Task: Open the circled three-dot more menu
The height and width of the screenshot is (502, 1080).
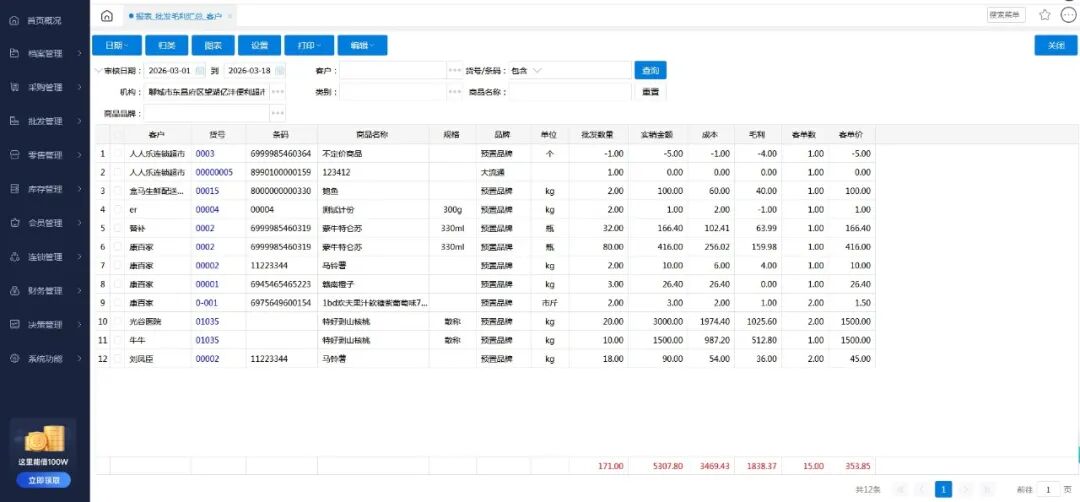Action: coord(1068,15)
